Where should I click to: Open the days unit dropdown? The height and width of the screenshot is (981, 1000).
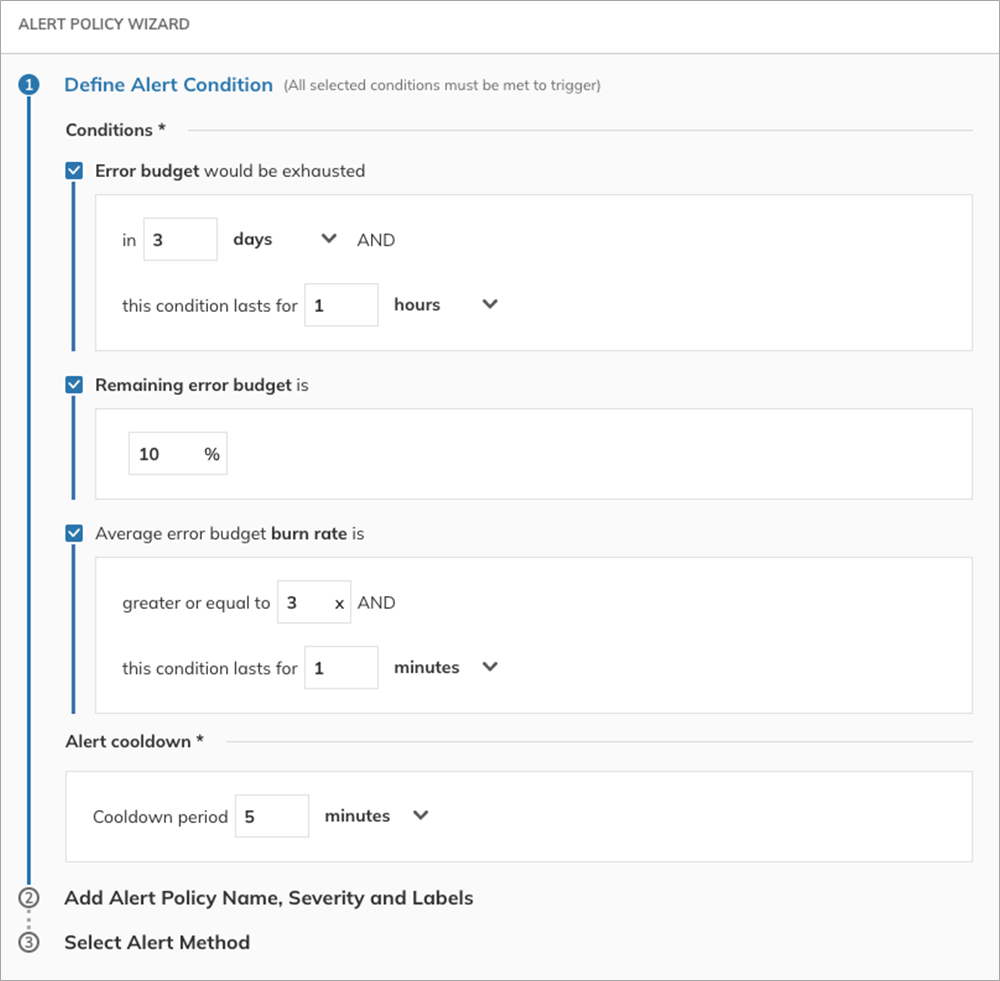point(285,239)
